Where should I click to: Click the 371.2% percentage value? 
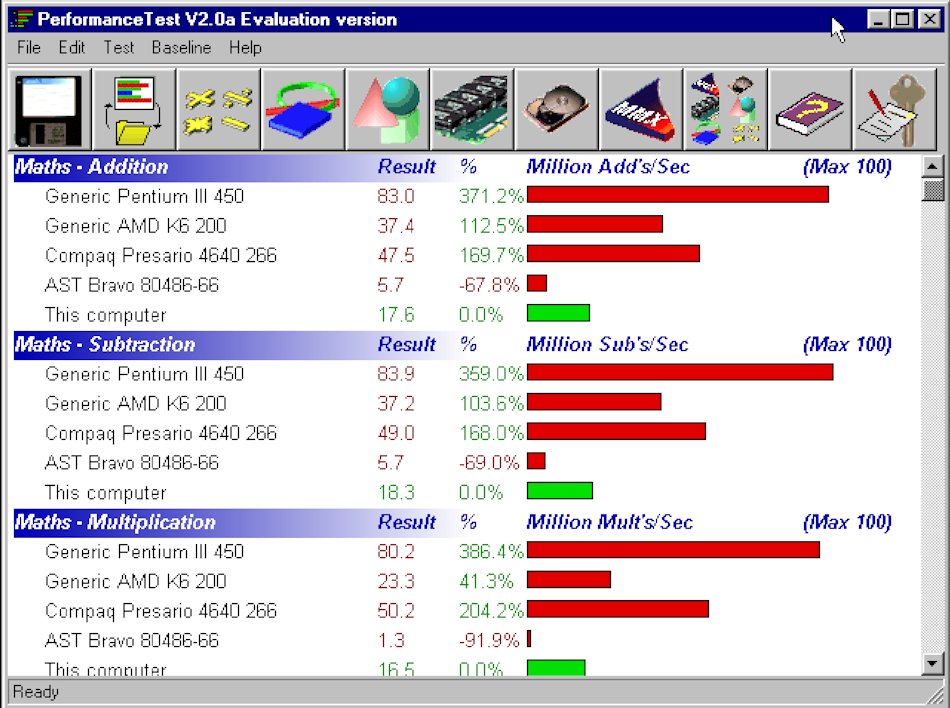pos(491,196)
